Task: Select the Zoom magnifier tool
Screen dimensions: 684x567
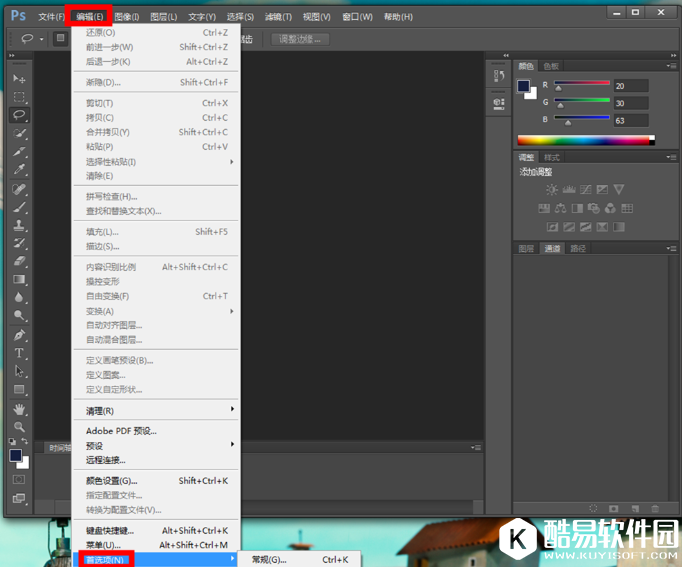Action: (x=19, y=426)
